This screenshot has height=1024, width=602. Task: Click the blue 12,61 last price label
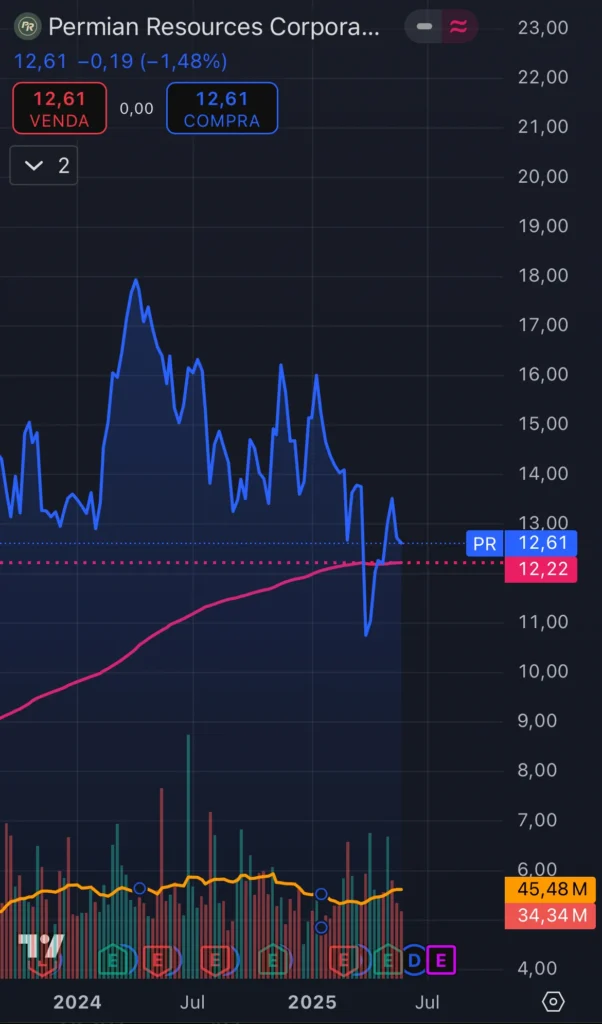[x=540, y=544]
